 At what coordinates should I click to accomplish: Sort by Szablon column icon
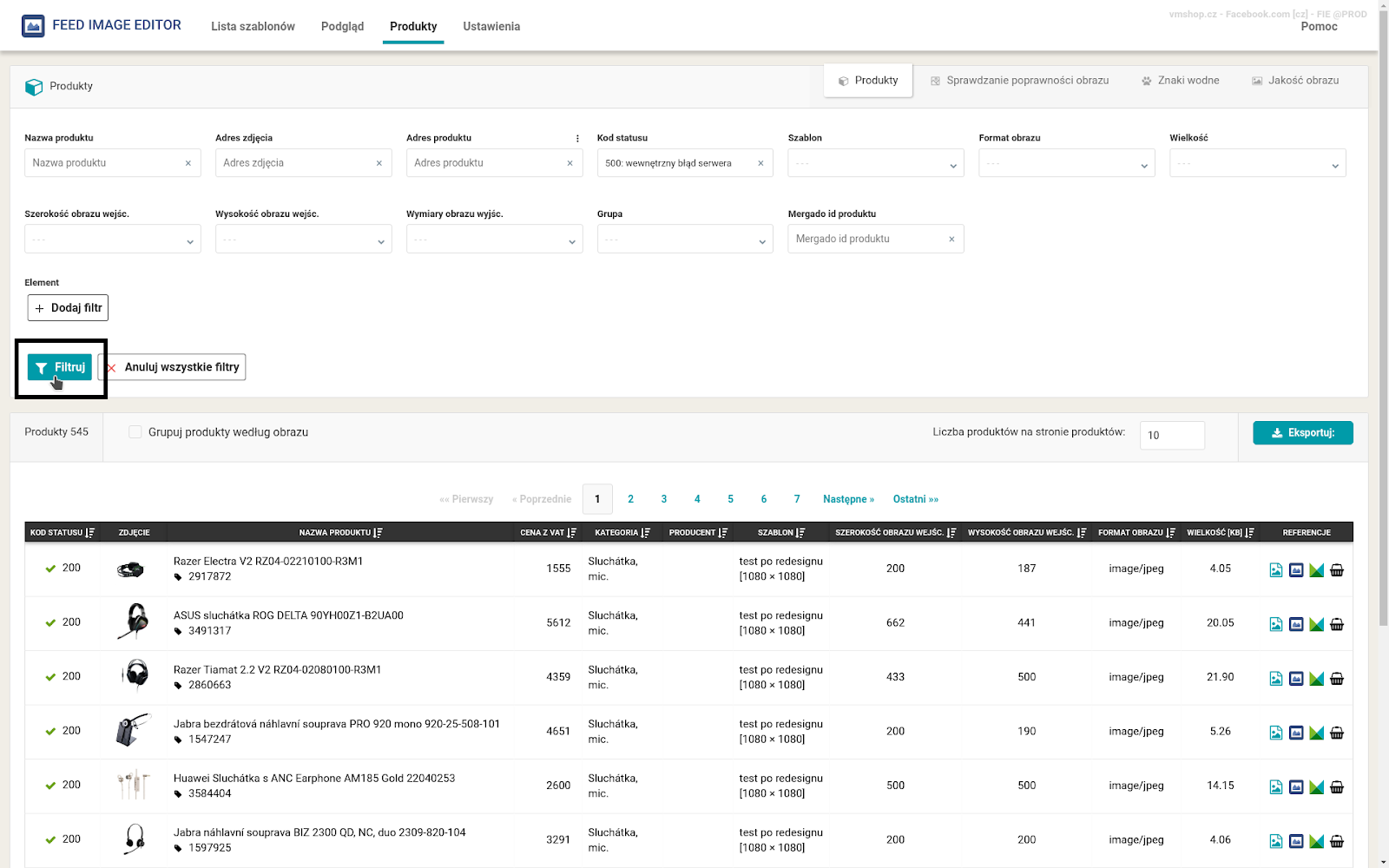coord(800,533)
